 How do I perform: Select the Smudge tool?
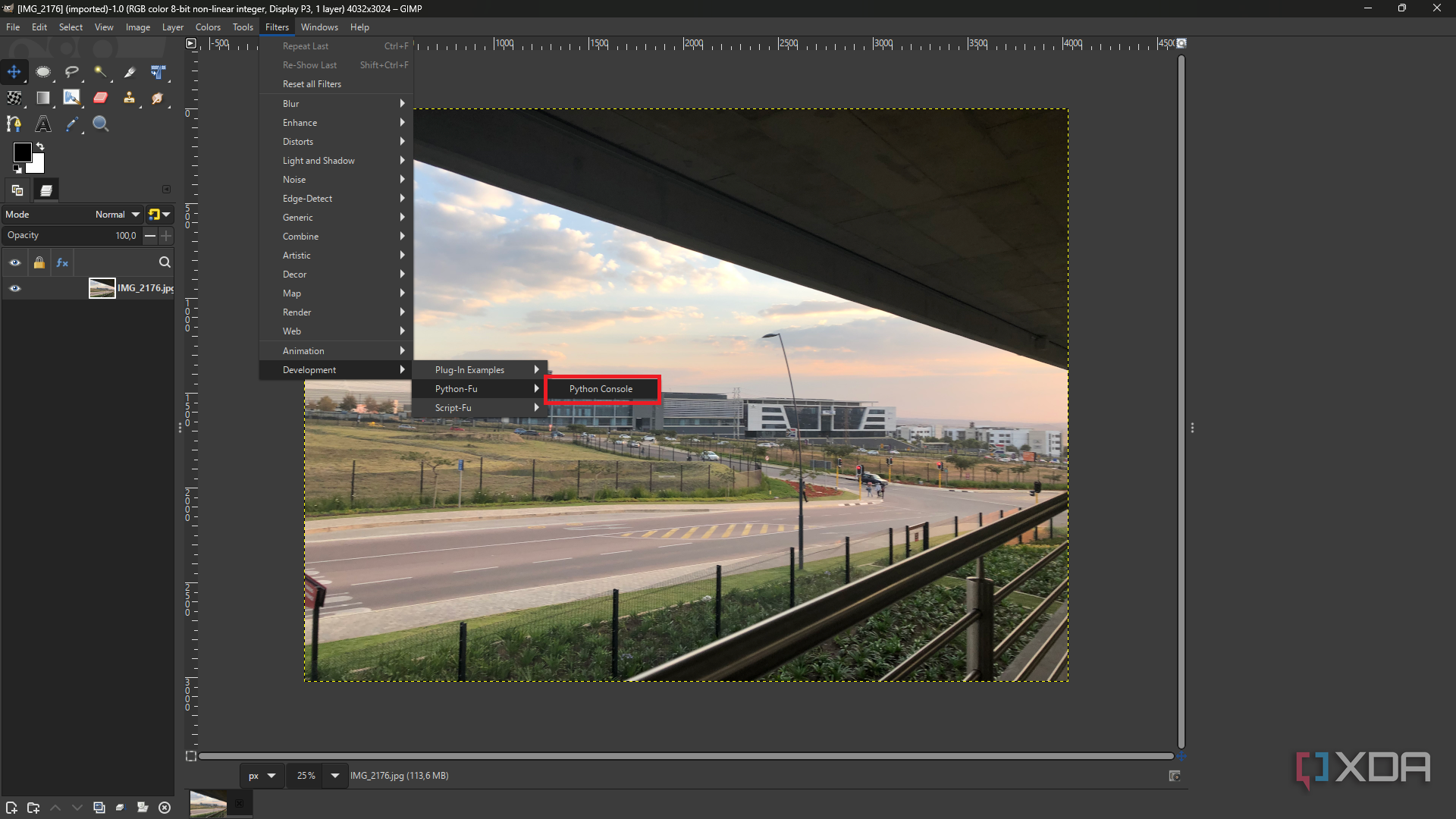point(158,98)
